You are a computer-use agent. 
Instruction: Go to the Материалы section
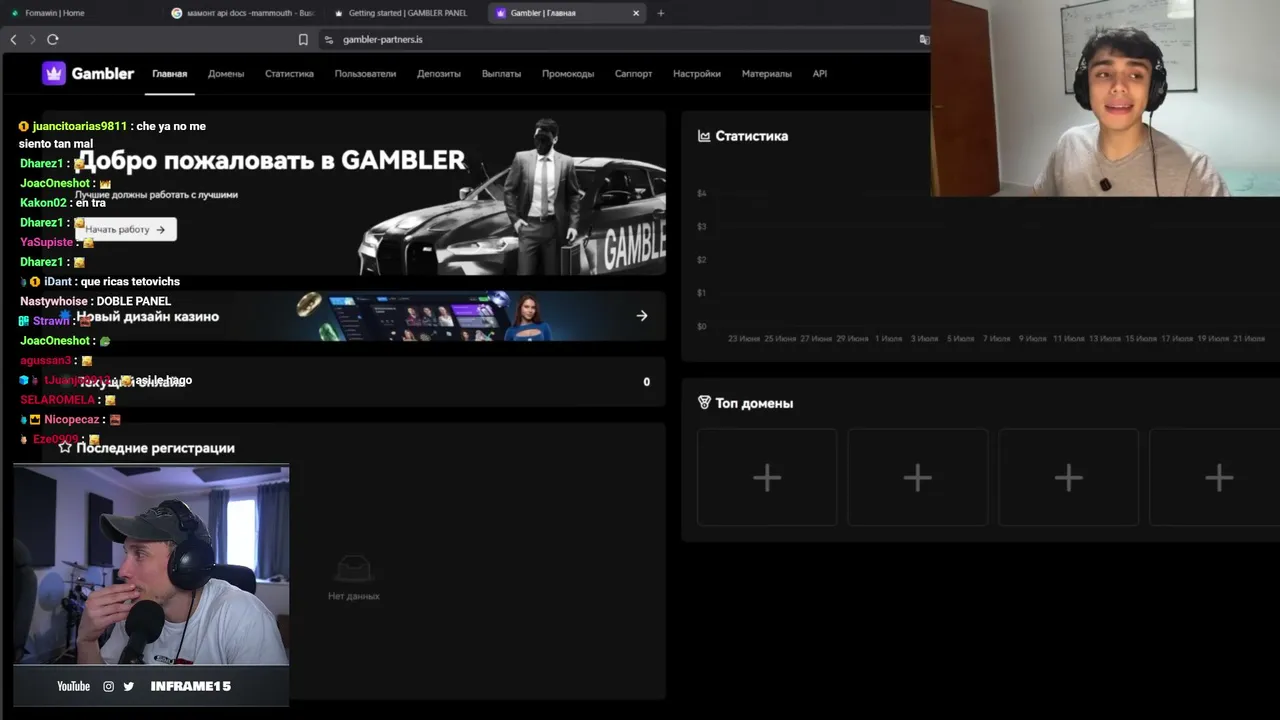point(767,74)
